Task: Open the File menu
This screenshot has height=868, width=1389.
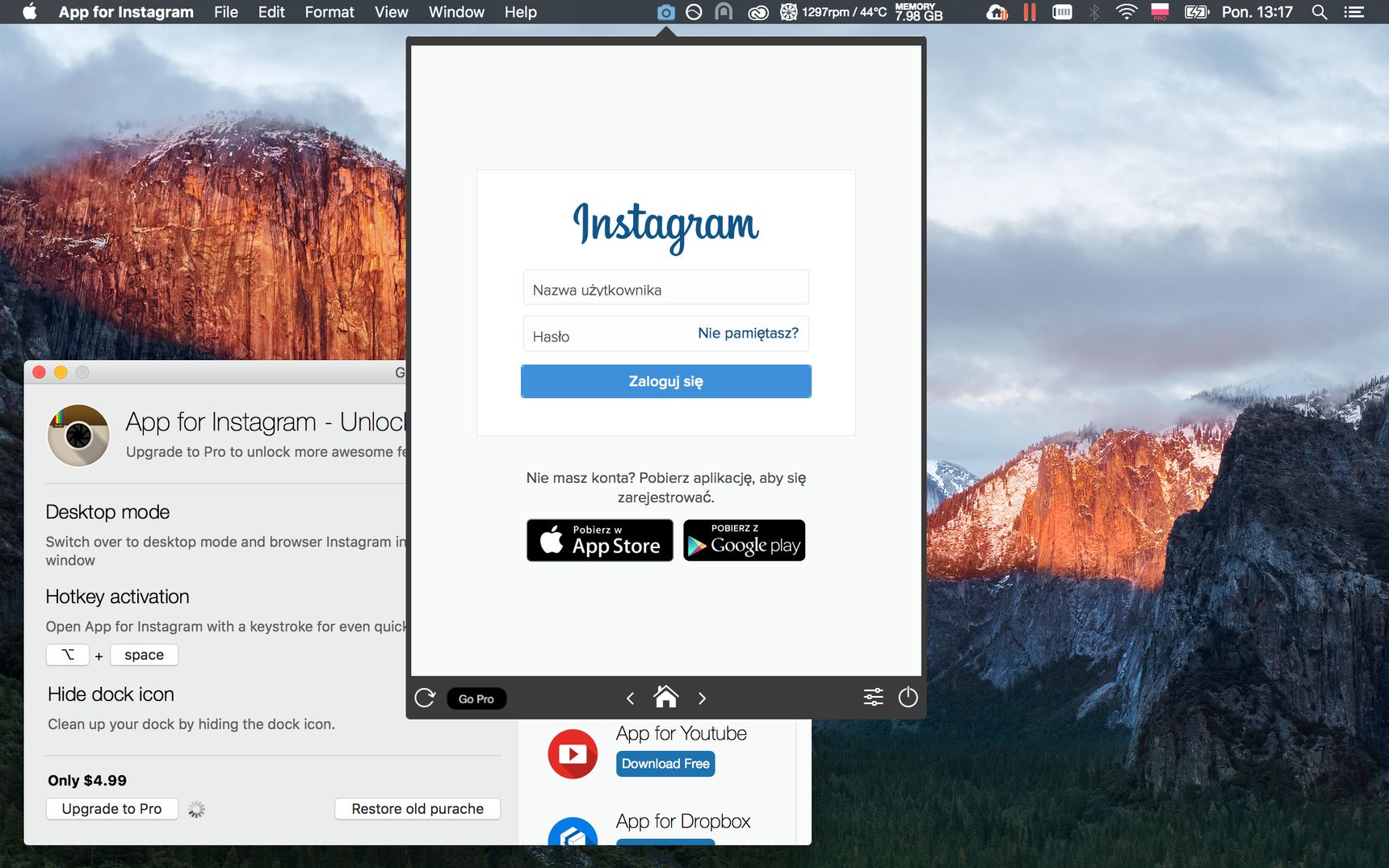Action: coord(226,12)
